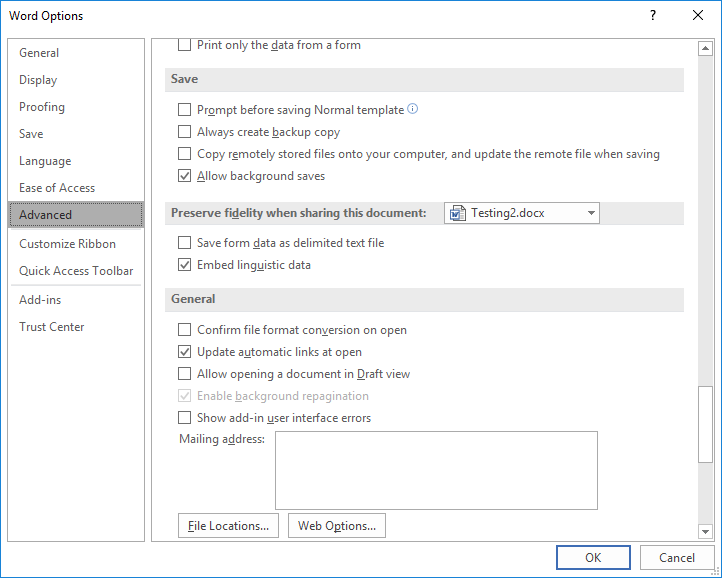Screen dimensions: 722x578
Task: Open the Testing2.docx document dropdown
Action: 591,213
